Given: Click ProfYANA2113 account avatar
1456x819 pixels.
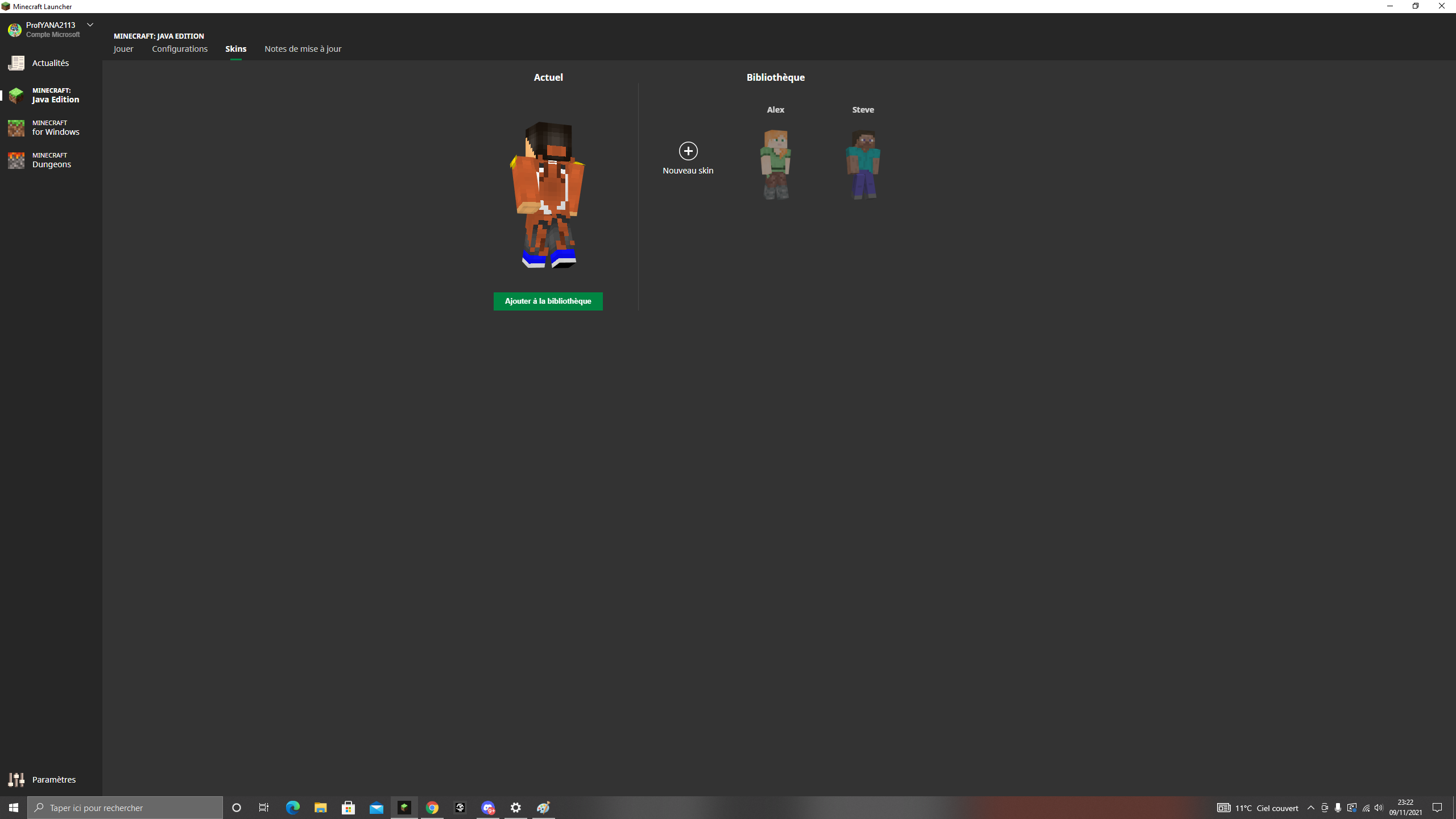Looking at the screenshot, I should [x=14, y=30].
